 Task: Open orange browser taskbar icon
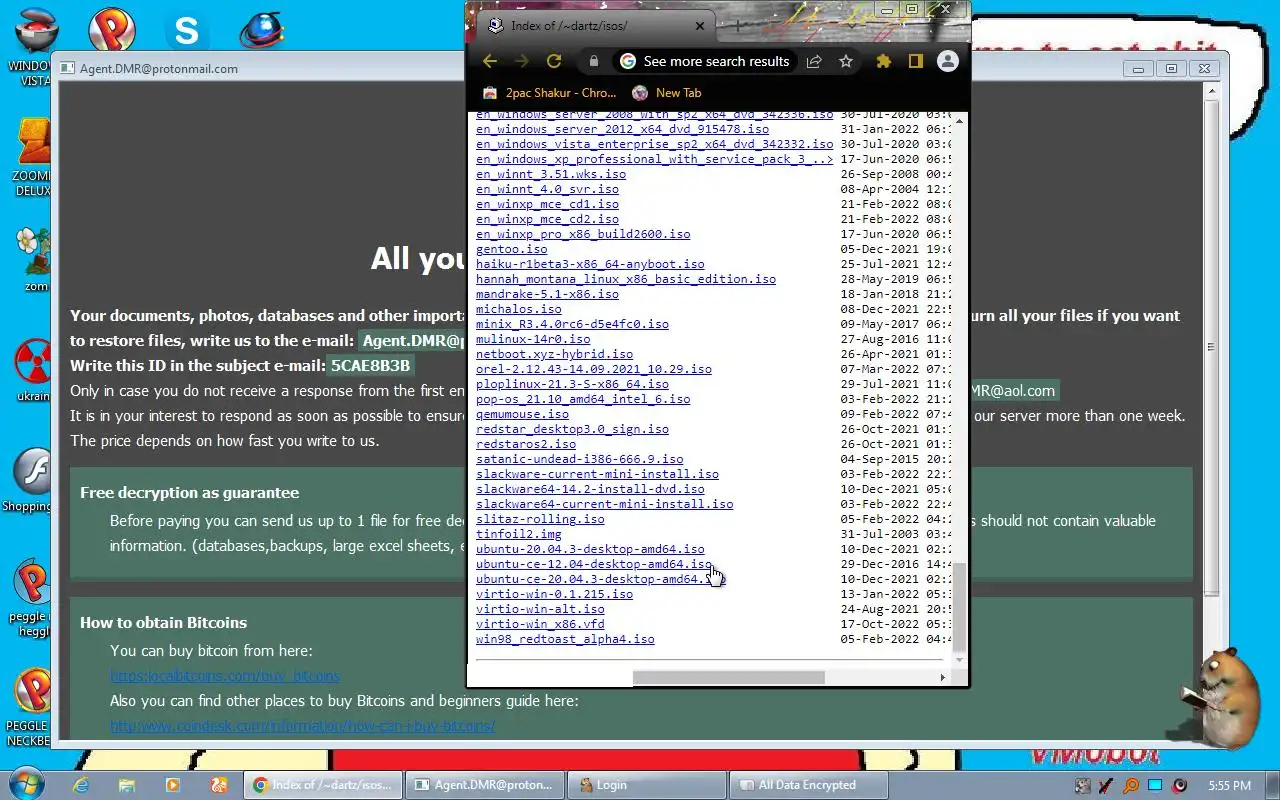(x=218, y=785)
